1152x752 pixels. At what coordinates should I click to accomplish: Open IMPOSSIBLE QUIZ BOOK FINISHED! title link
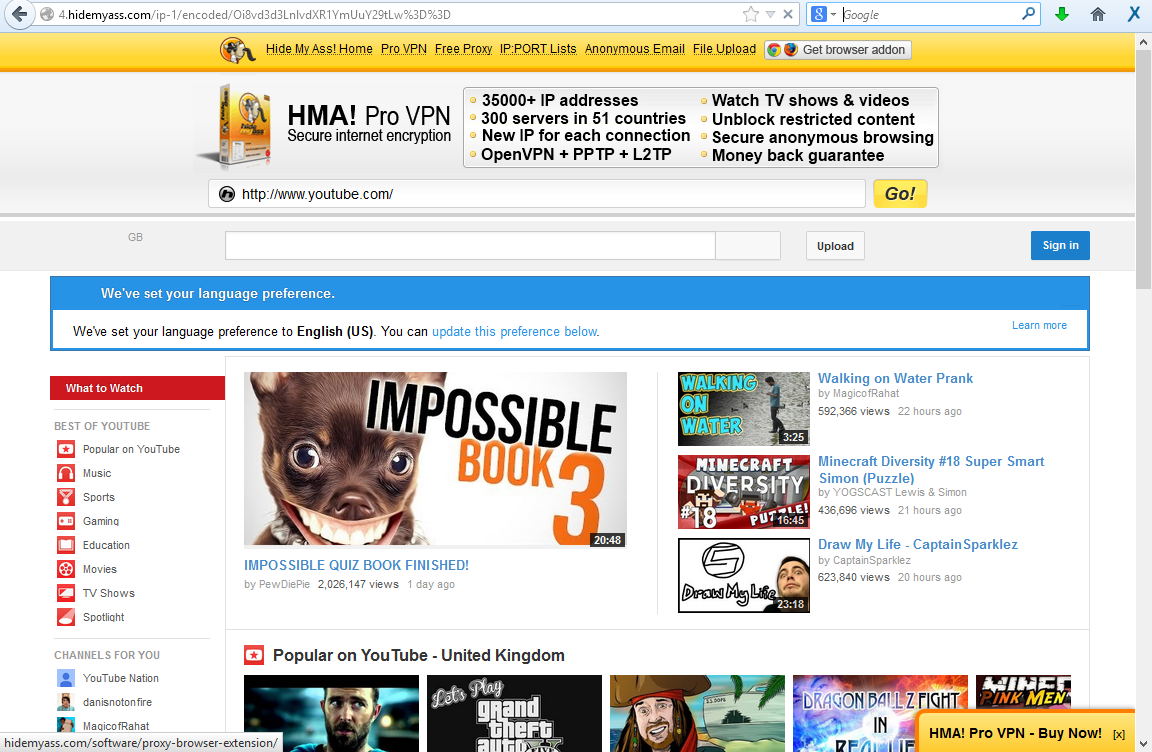coord(356,565)
